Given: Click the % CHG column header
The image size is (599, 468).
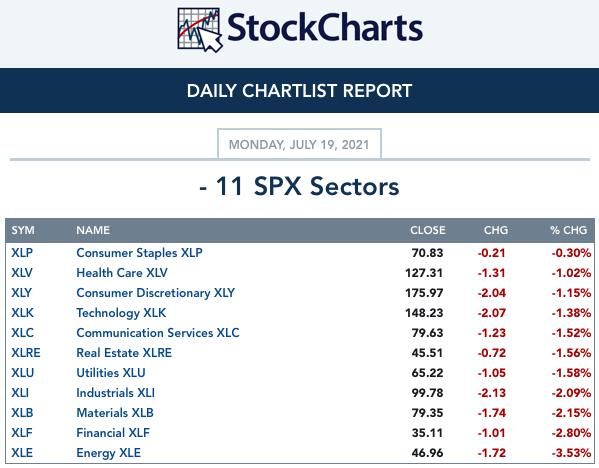Looking at the screenshot, I should point(568,230).
